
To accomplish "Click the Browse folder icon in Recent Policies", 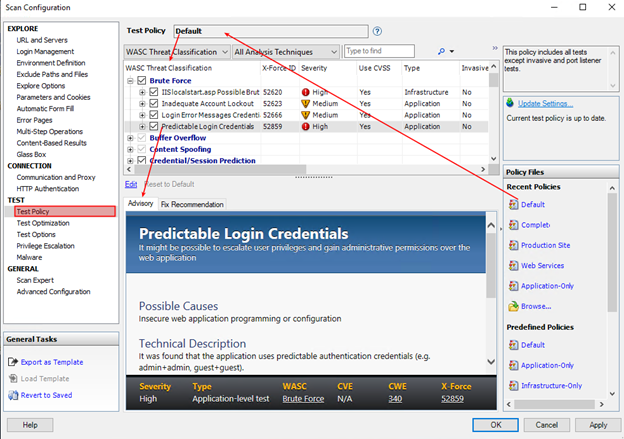I will pos(513,306).
